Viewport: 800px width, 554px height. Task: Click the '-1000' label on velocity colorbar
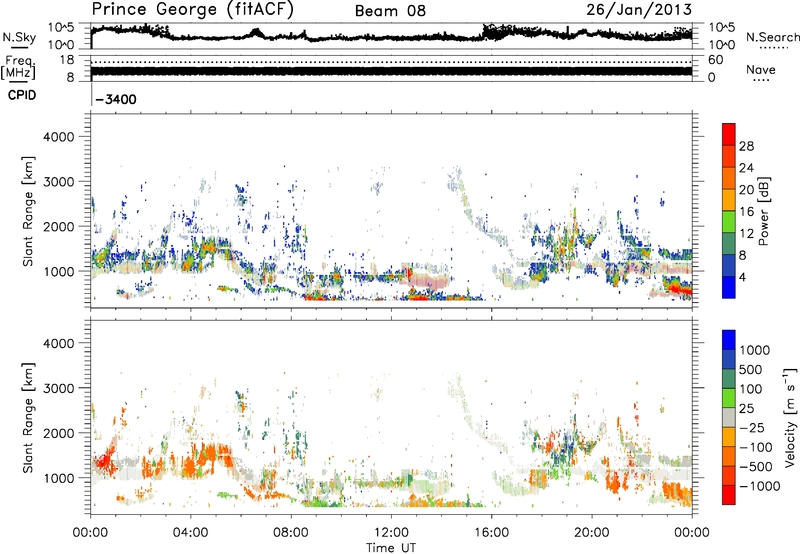tap(759, 486)
